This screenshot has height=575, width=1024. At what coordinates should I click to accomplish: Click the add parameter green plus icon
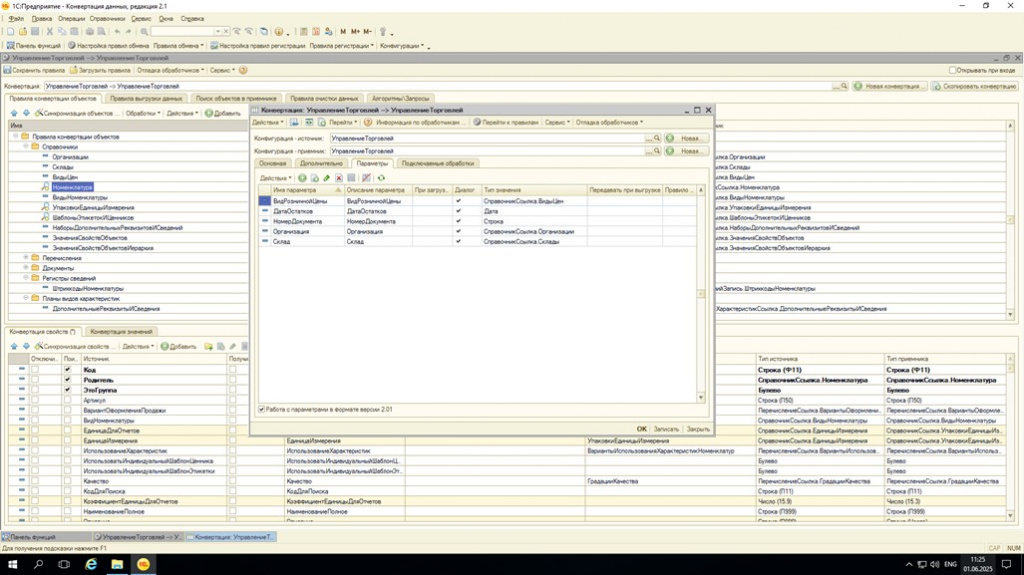pos(302,178)
